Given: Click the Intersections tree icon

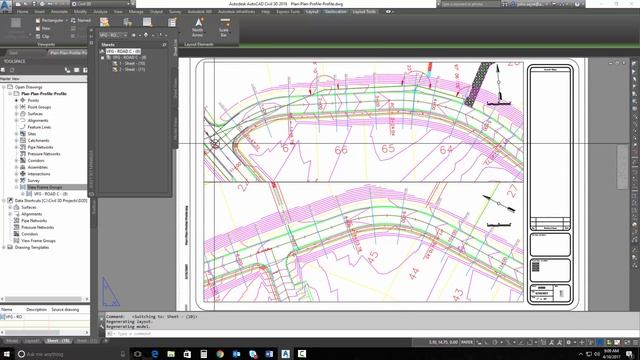Looking at the screenshot, I should pyautogui.click(x=23, y=174).
